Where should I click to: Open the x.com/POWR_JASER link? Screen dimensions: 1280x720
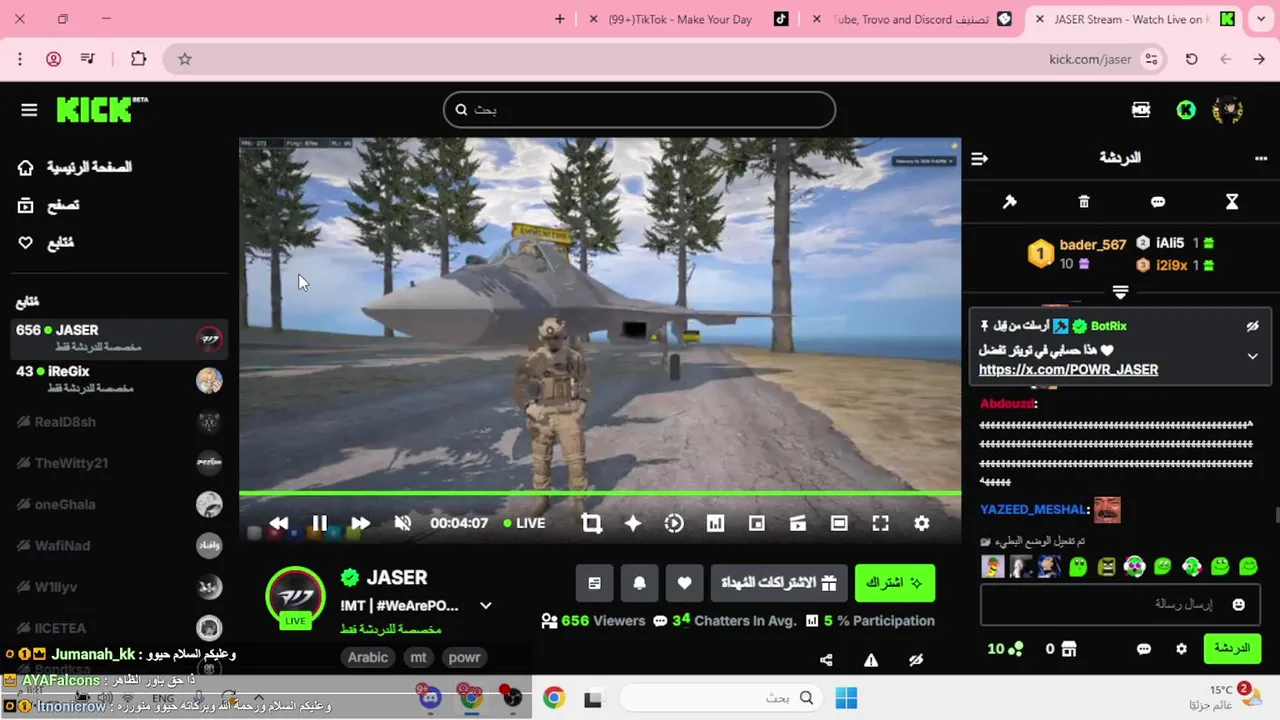click(x=1068, y=369)
